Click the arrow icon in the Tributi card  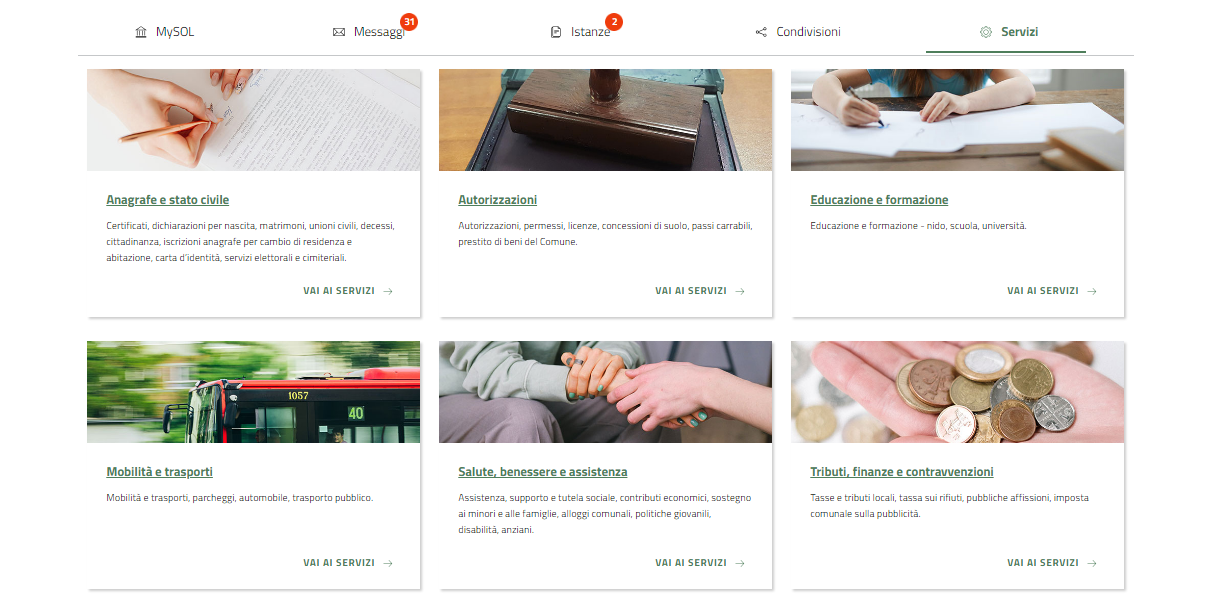[1092, 563]
